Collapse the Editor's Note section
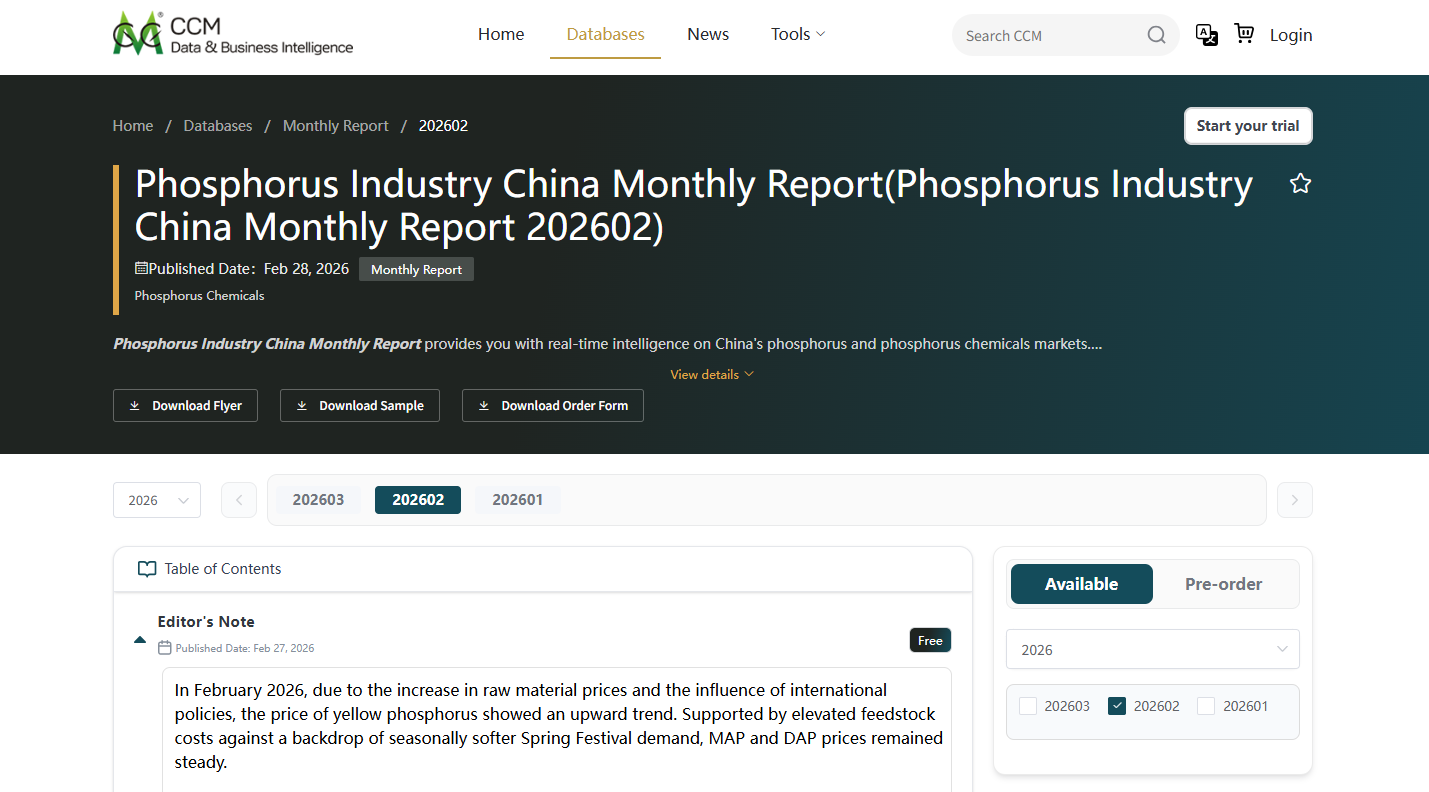Viewport: 1429px width, 792px height. click(140, 640)
